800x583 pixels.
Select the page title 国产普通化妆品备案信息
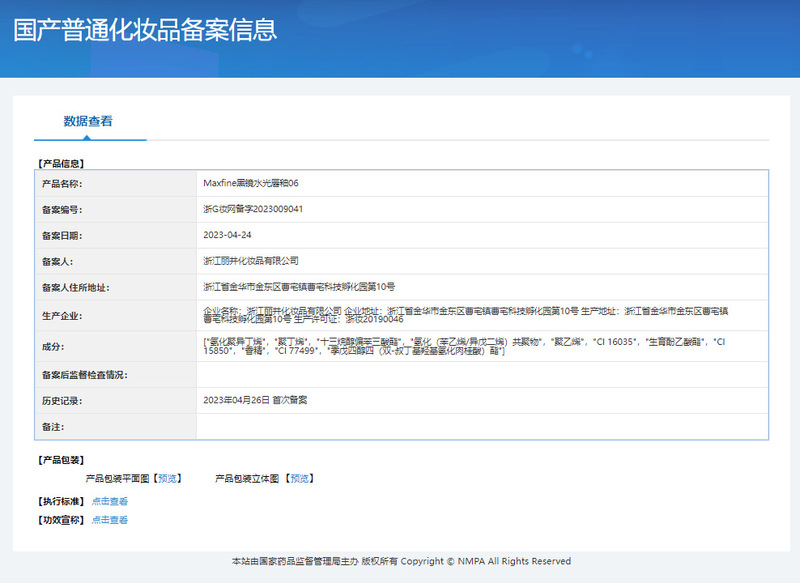coord(145,30)
